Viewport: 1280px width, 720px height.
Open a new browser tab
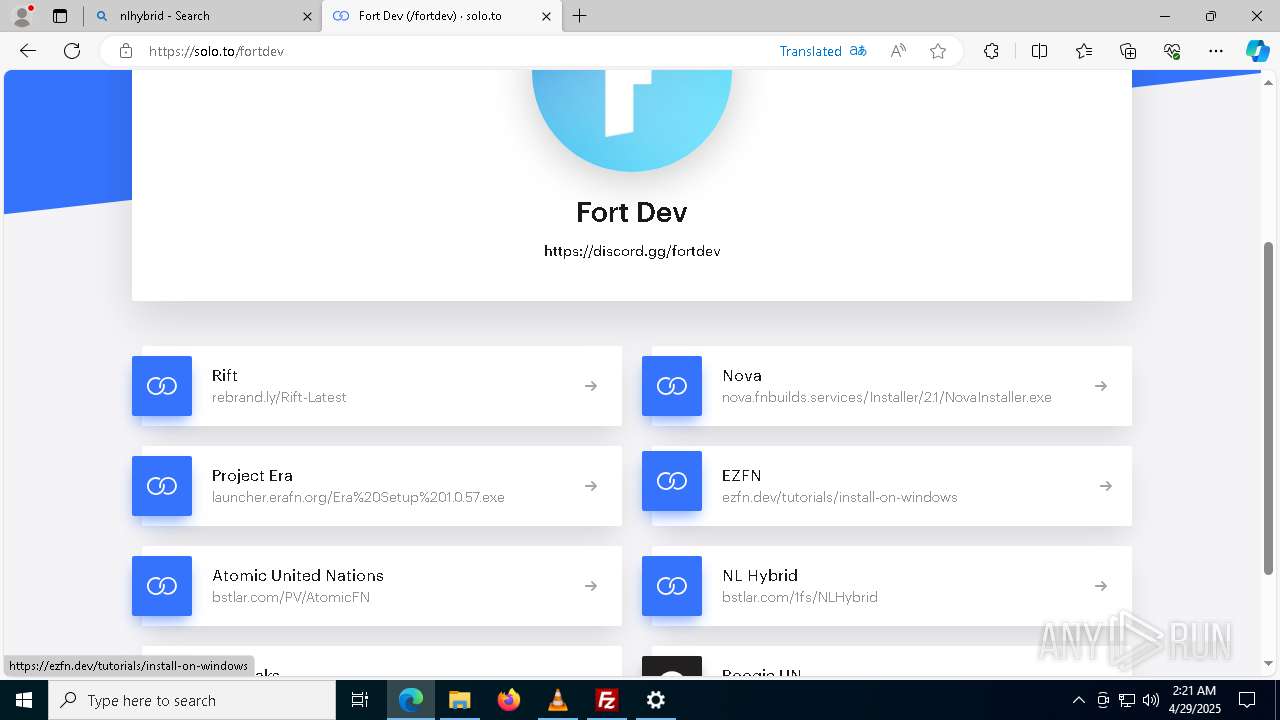click(579, 16)
